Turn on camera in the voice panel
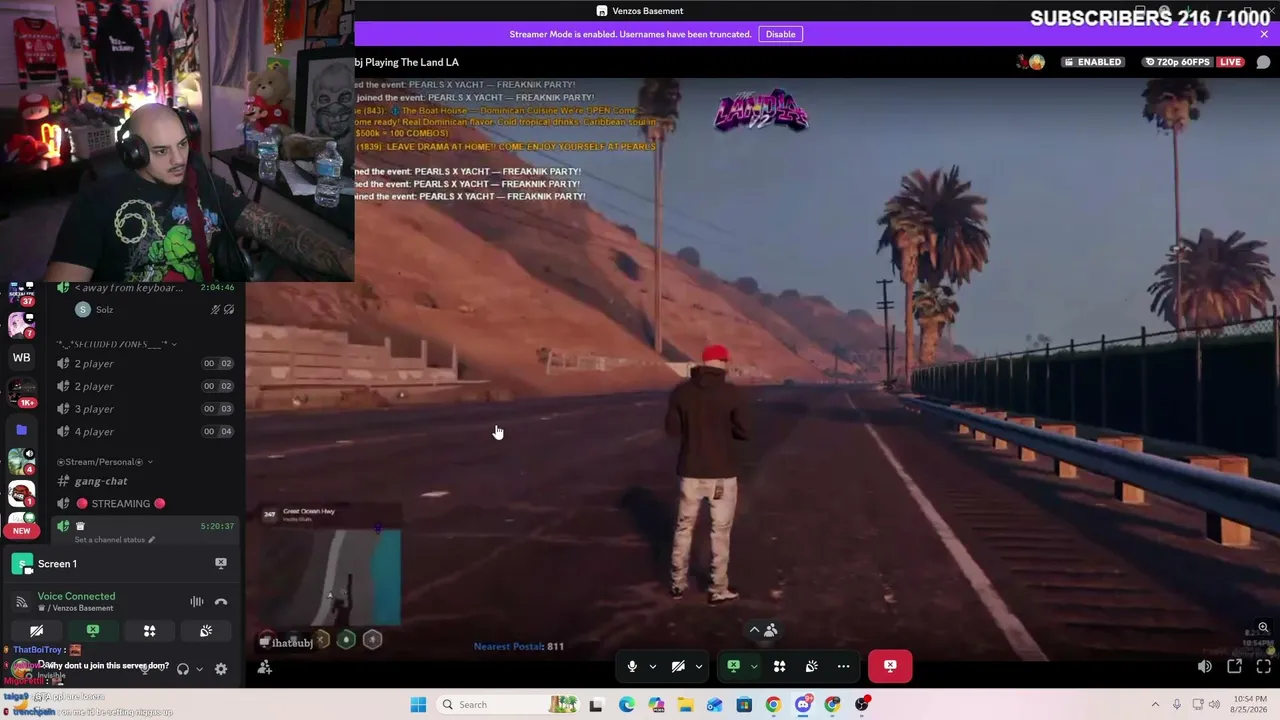 tap(36, 631)
